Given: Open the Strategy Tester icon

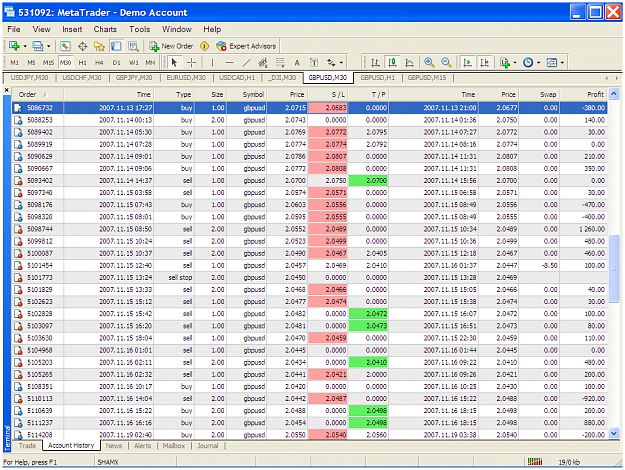Looking at the screenshot, I should coord(133,46).
